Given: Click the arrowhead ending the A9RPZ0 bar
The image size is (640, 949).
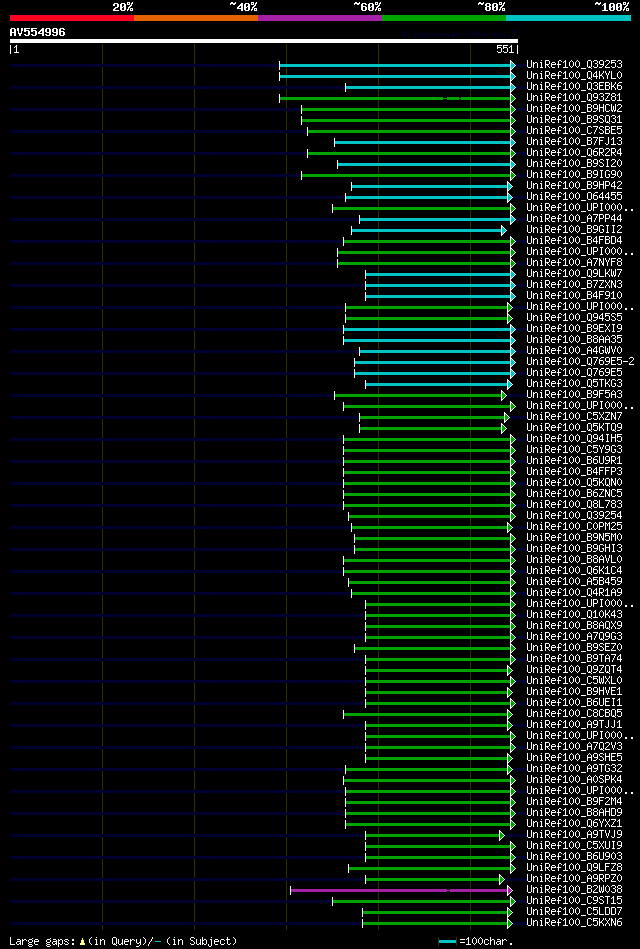Looking at the screenshot, I should coord(501,879).
